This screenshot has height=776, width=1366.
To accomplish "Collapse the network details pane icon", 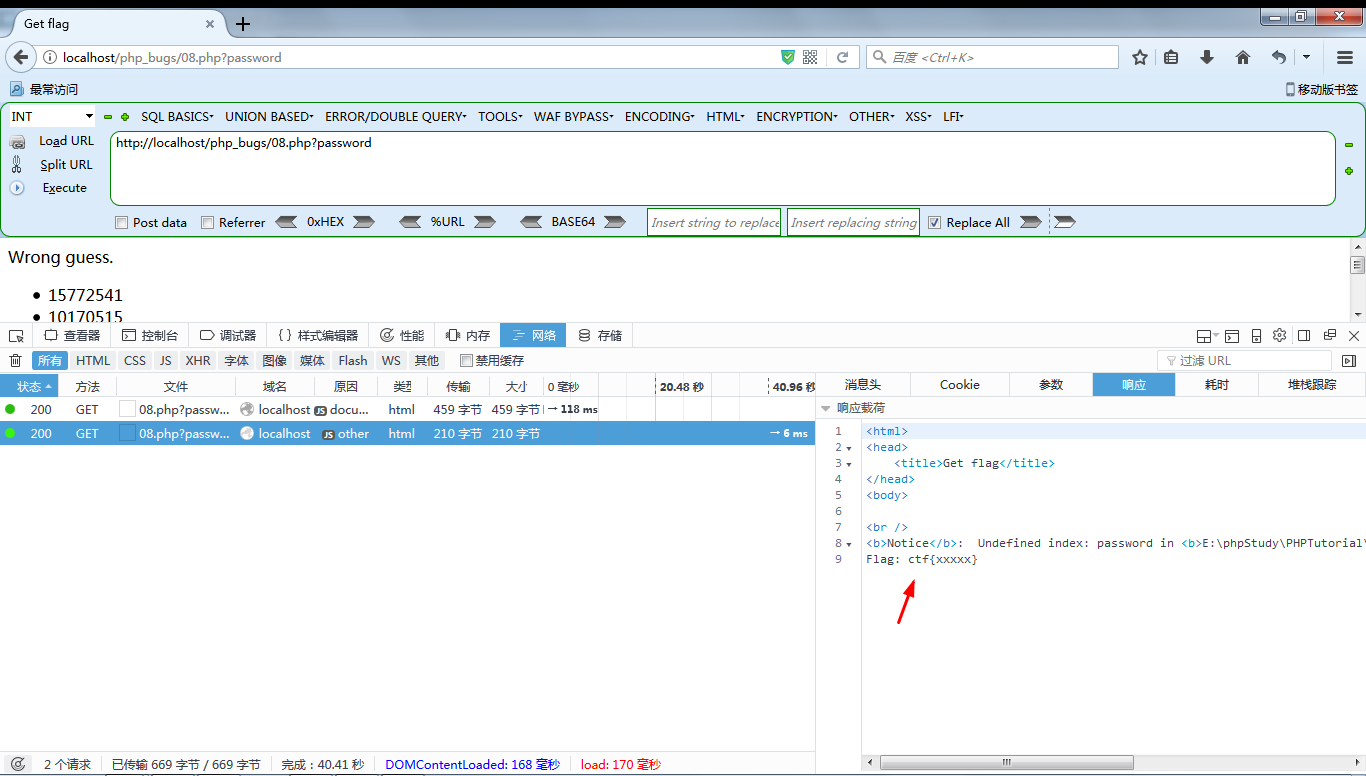I will 1349,361.
